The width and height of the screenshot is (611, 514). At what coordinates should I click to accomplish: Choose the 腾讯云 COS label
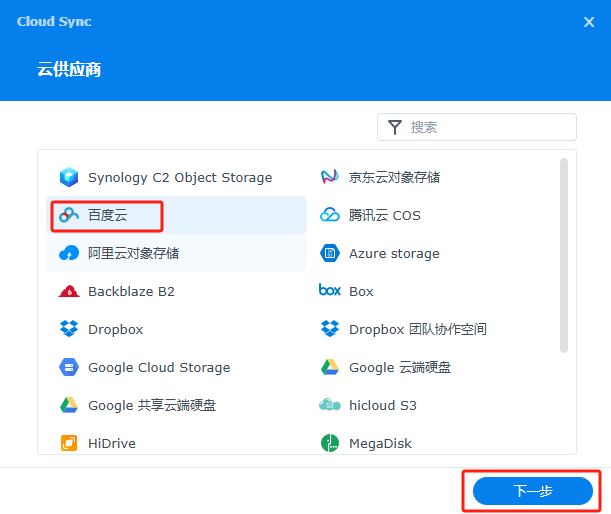click(x=385, y=215)
